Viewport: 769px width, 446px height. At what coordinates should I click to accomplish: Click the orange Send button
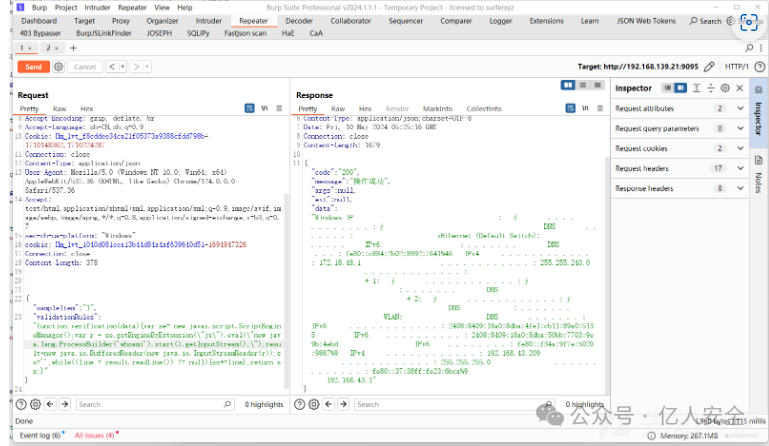tap(33, 67)
